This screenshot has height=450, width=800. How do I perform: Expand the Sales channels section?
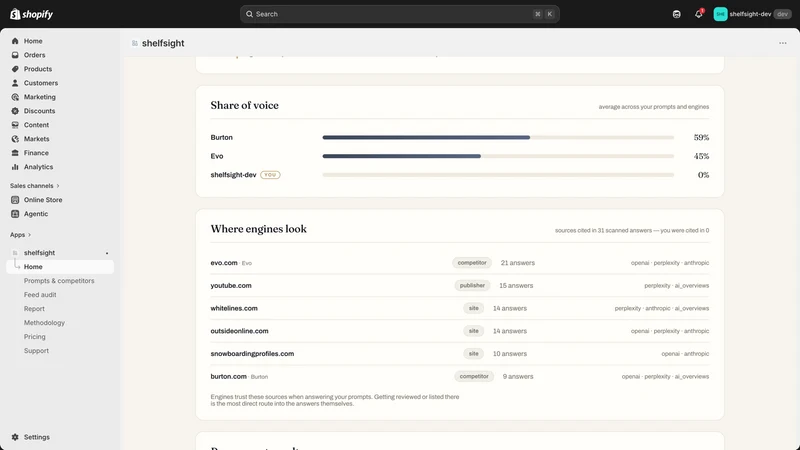click(x=35, y=186)
